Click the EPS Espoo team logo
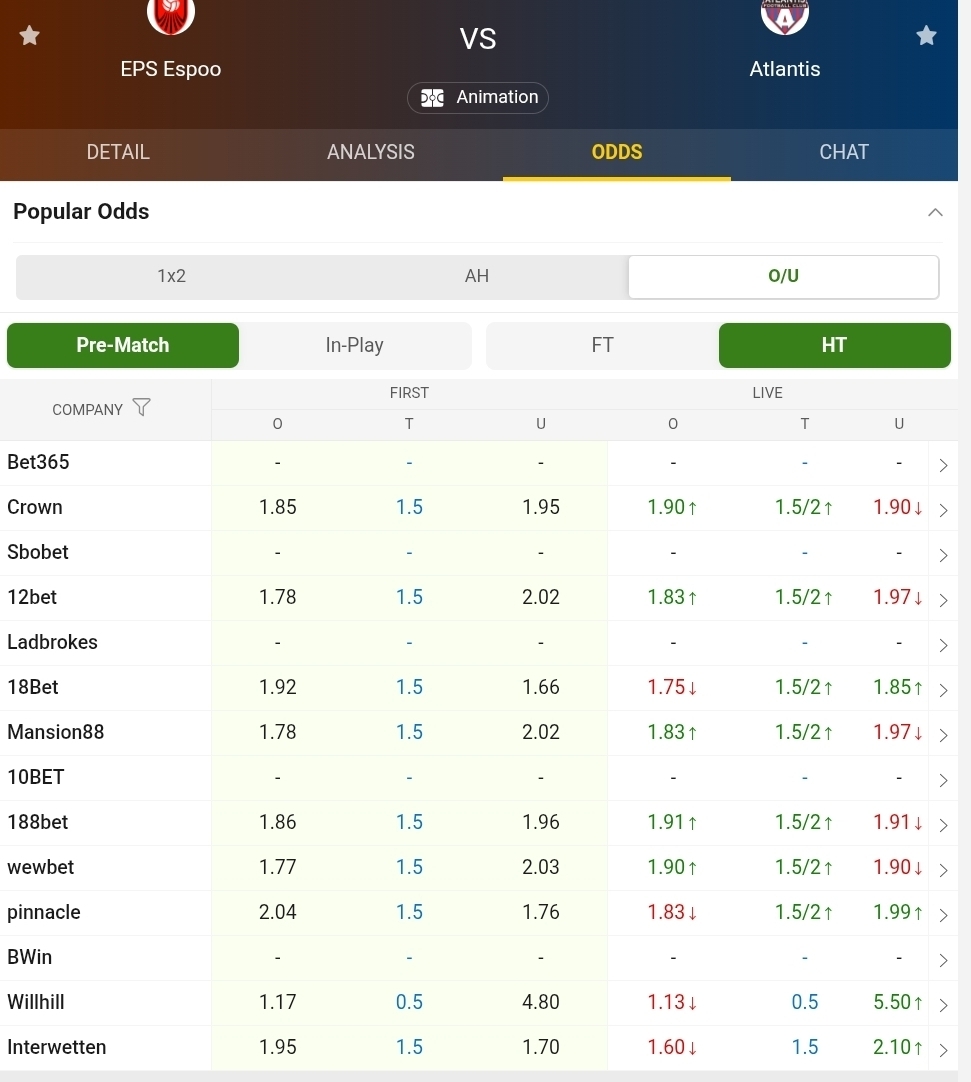The height and width of the screenshot is (1082, 971). [x=171, y=14]
